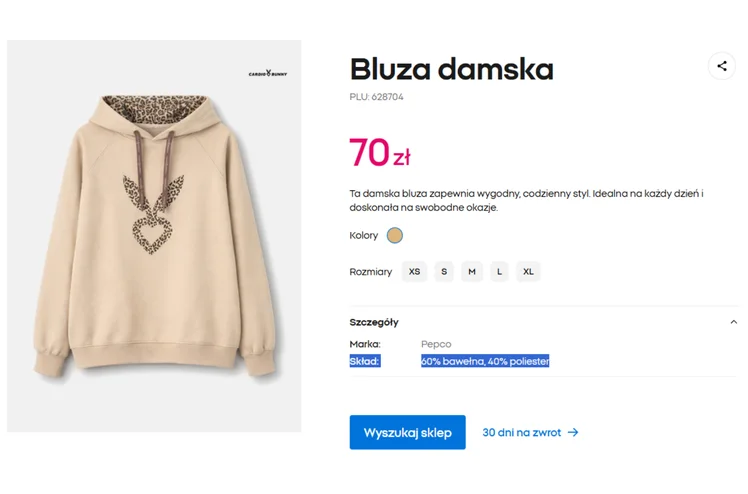The width and height of the screenshot is (748, 494).
Task: Click the 70 zł price
Action: point(379,154)
